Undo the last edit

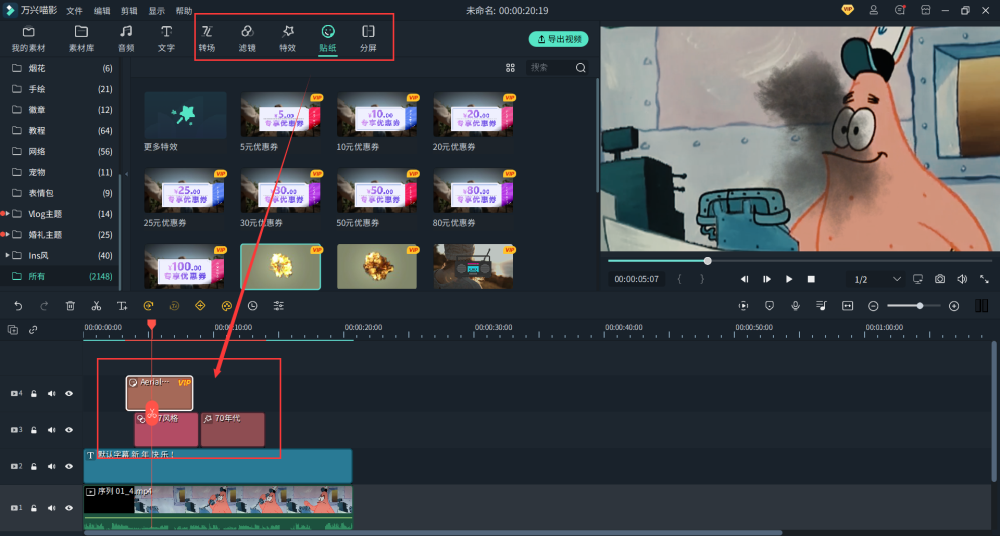click(18, 306)
